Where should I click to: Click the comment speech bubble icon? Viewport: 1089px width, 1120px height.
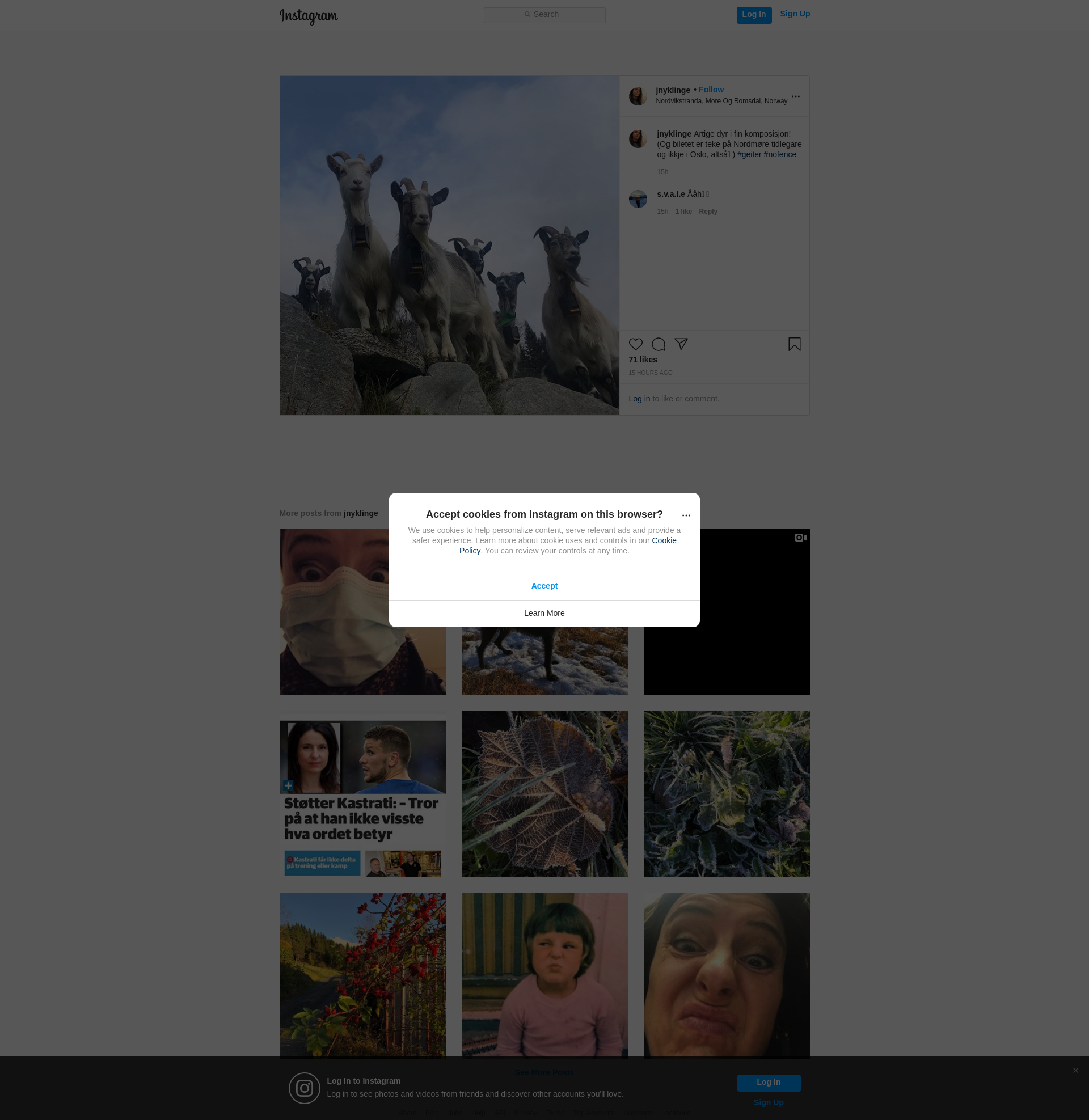coord(659,344)
